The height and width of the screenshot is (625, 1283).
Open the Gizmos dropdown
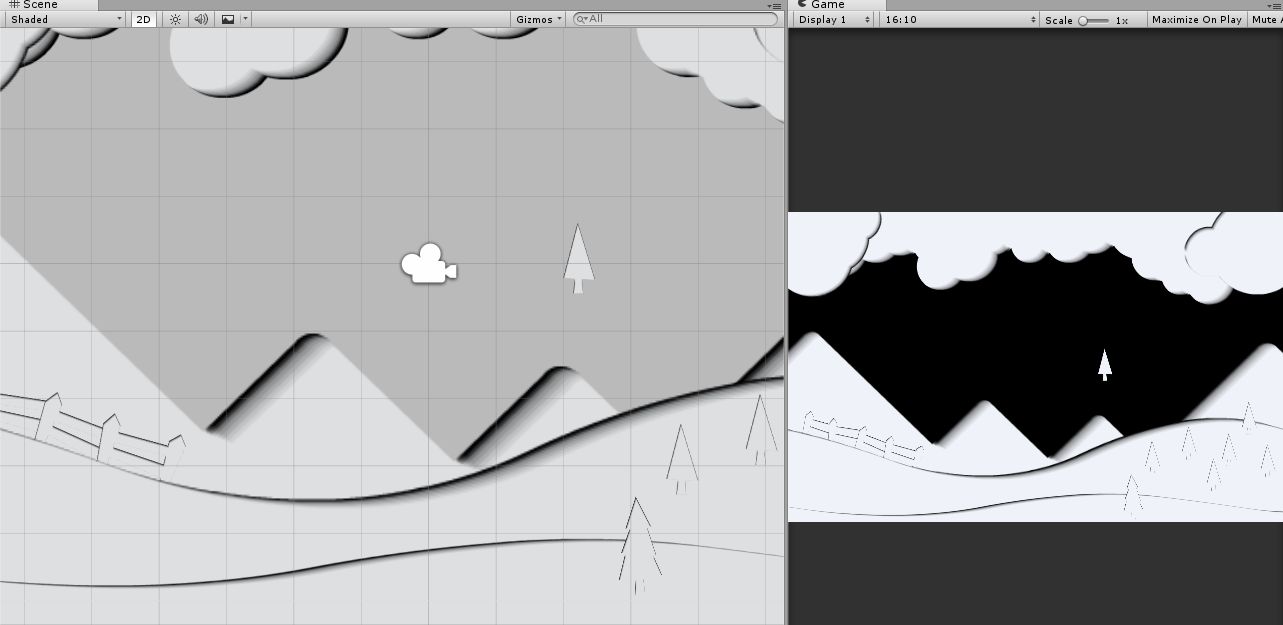[x=536, y=18]
